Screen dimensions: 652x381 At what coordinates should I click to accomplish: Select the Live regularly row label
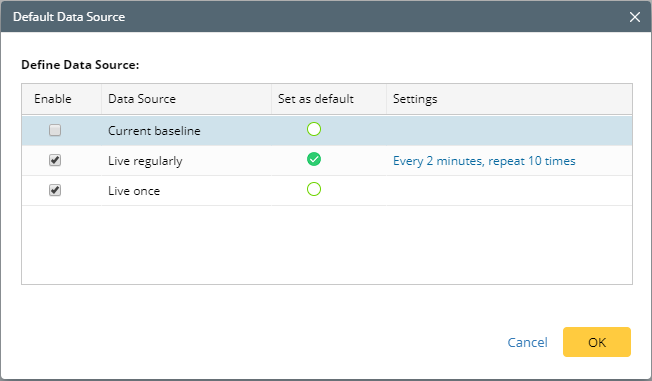pos(145,161)
